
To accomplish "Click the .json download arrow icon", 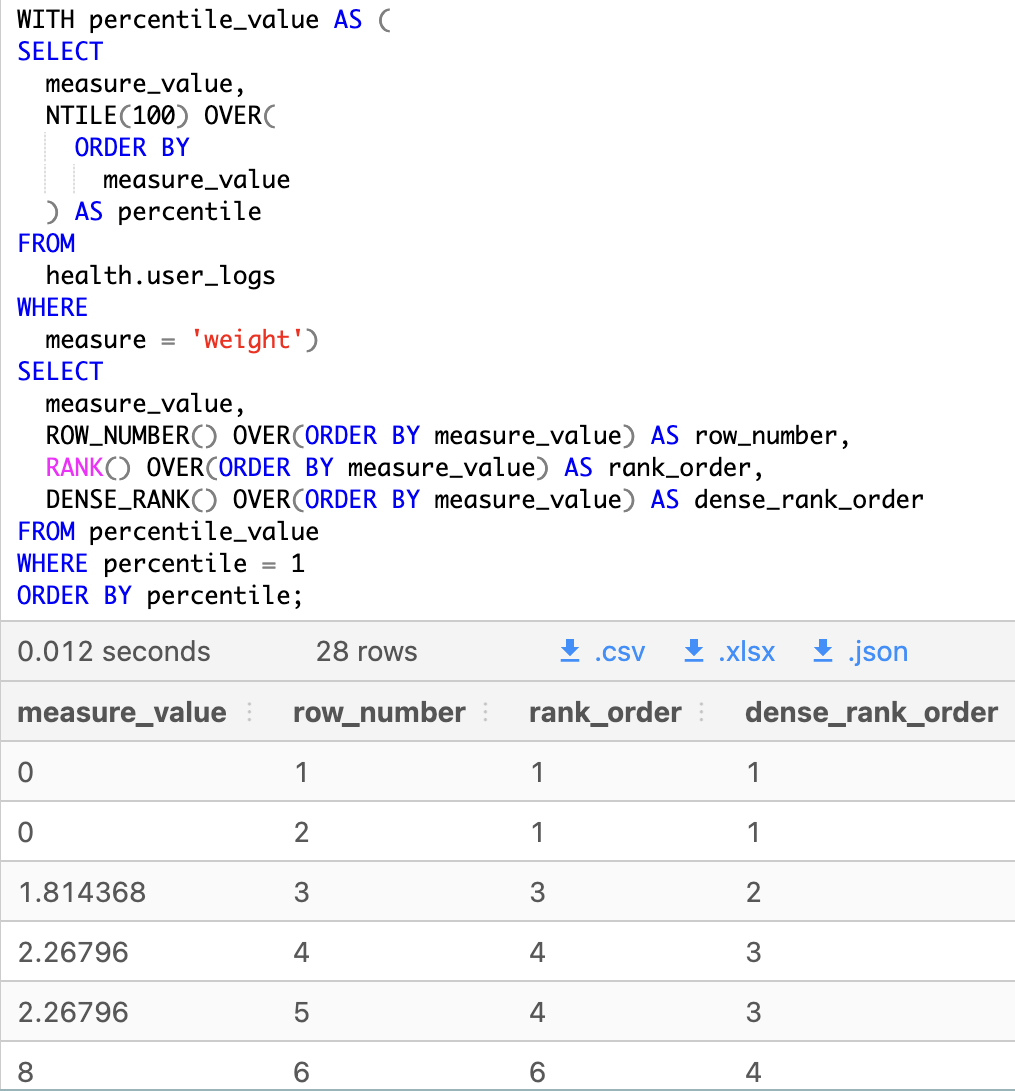I will click(822, 650).
